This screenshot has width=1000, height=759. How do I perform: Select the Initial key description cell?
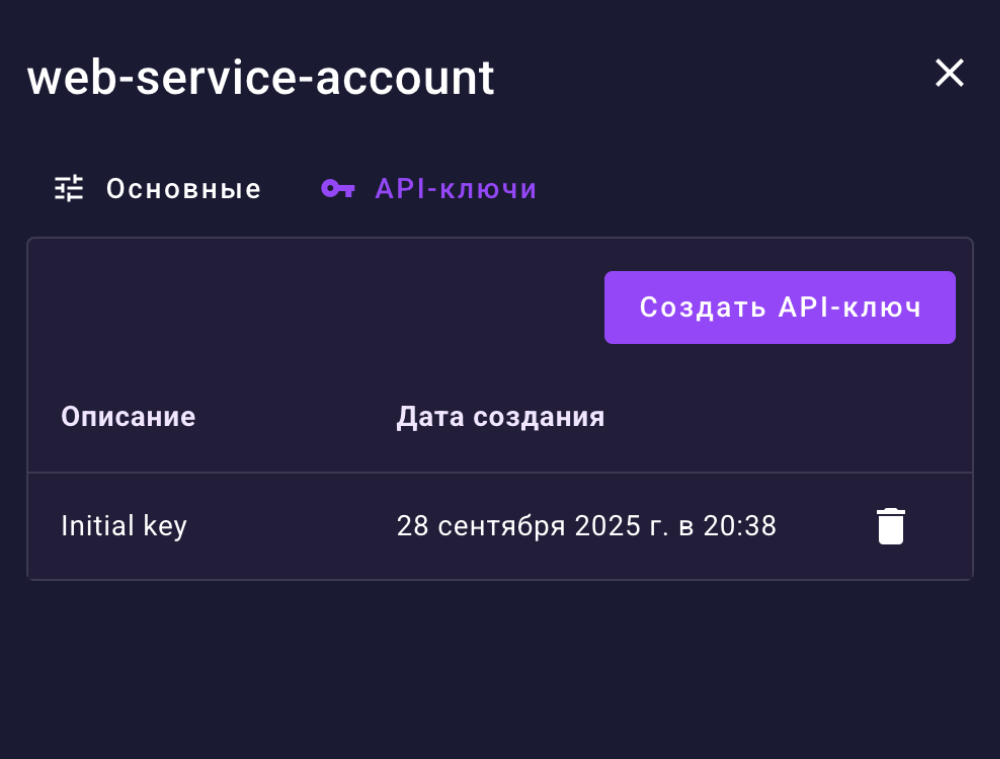click(124, 526)
